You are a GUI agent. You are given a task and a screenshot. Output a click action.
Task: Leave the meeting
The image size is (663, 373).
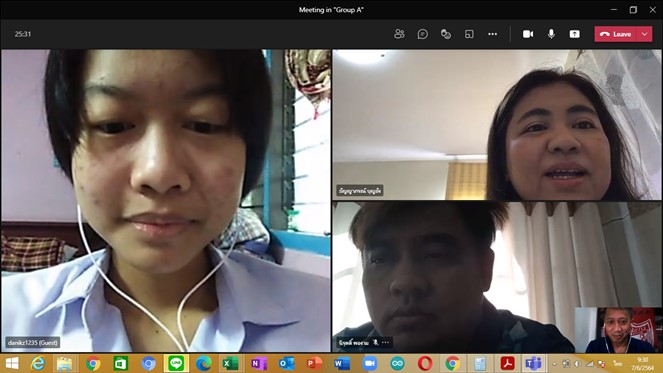point(616,34)
